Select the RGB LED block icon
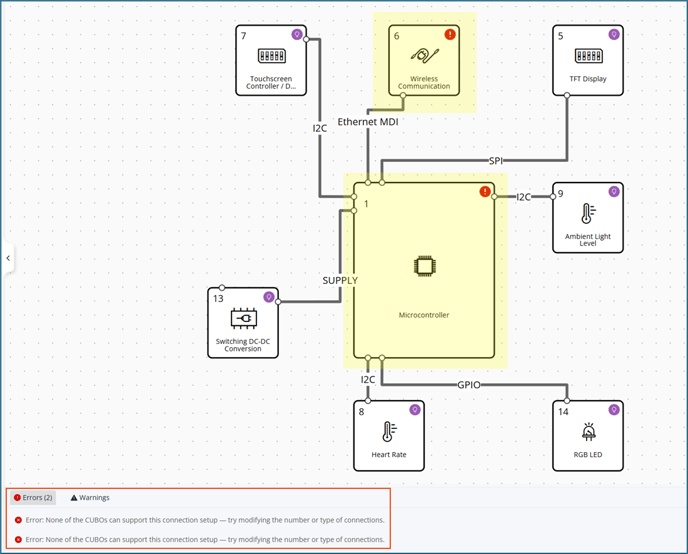 click(588, 432)
